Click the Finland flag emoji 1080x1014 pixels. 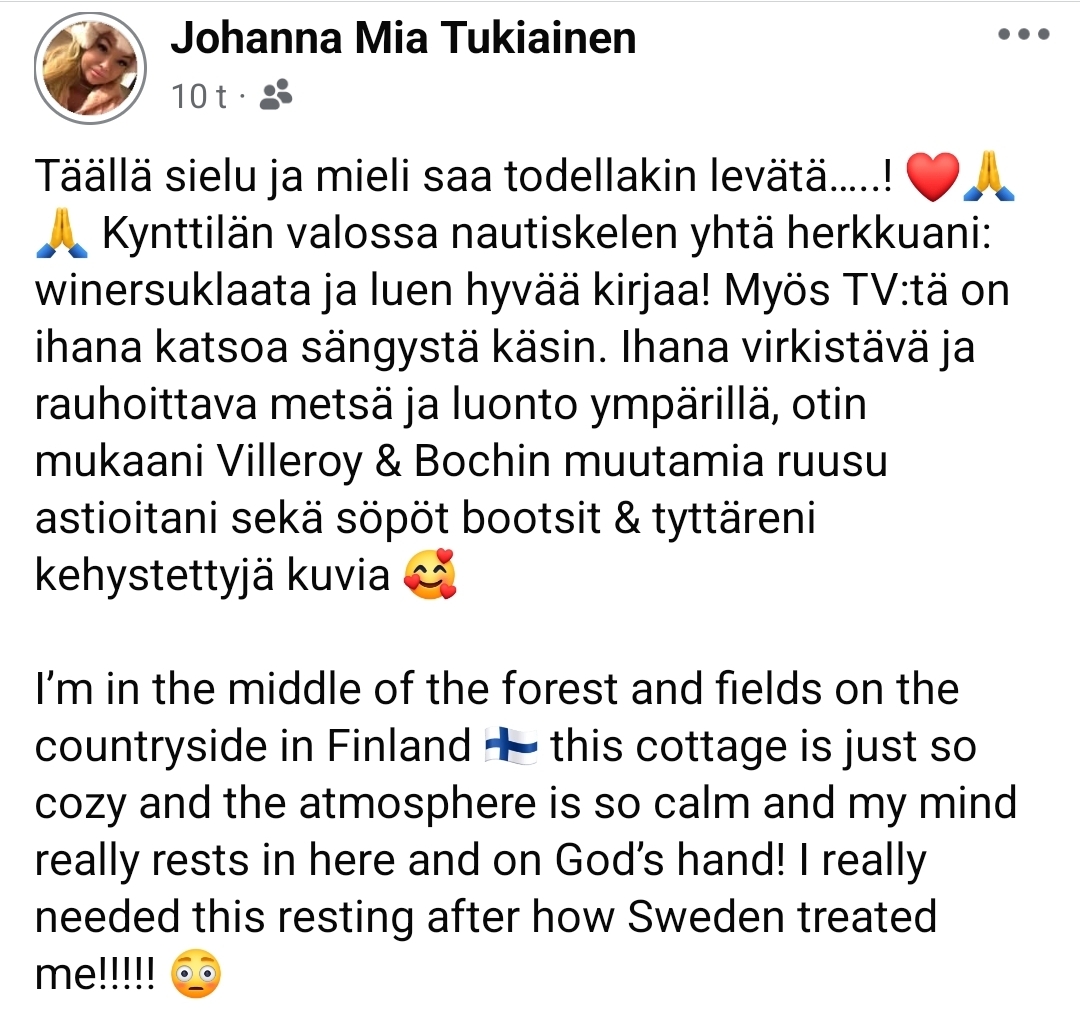(x=510, y=745)
